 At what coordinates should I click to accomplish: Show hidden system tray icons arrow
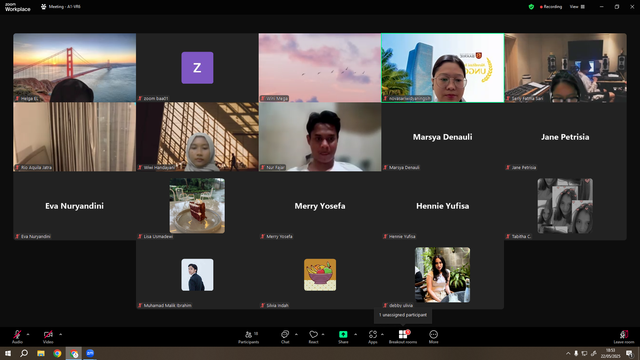[x=568, y=353]
